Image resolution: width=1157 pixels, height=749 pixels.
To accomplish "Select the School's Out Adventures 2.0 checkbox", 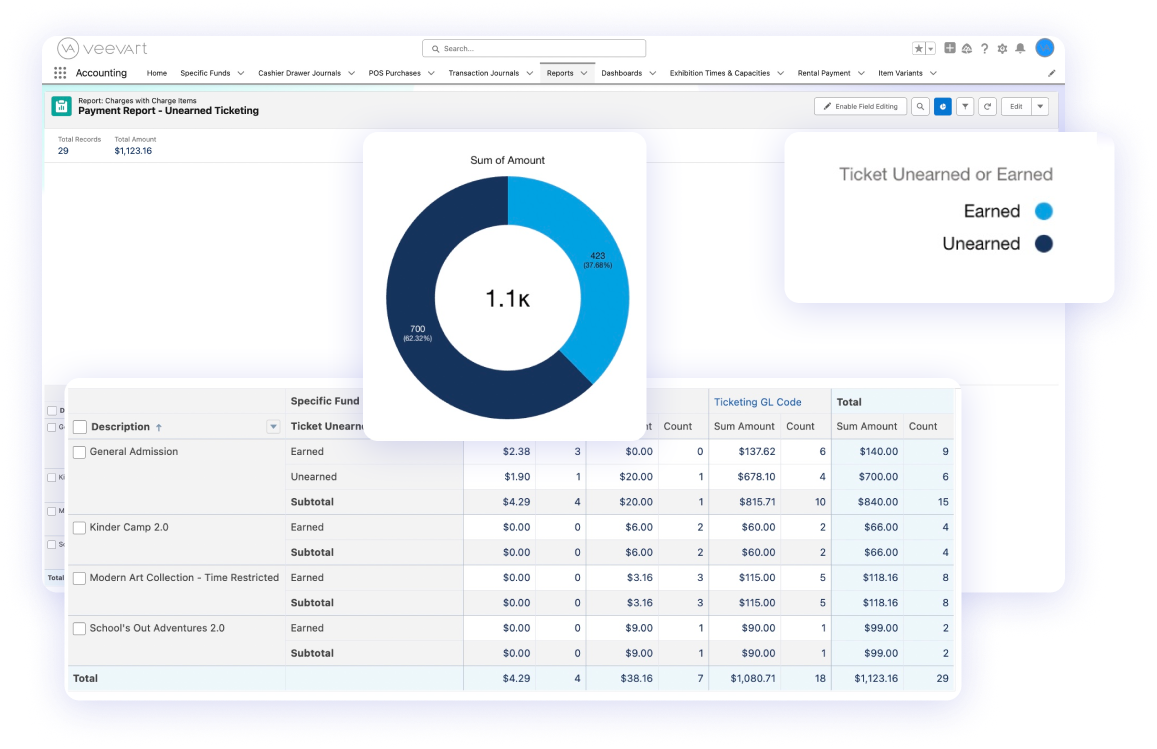I will click(80, 629).
